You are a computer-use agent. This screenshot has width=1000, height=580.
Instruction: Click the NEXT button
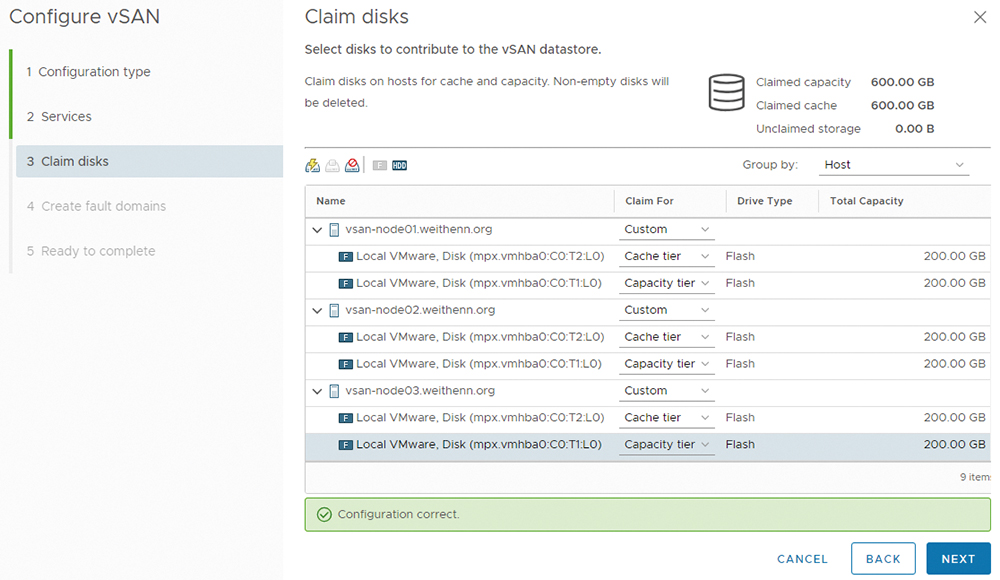959,559
